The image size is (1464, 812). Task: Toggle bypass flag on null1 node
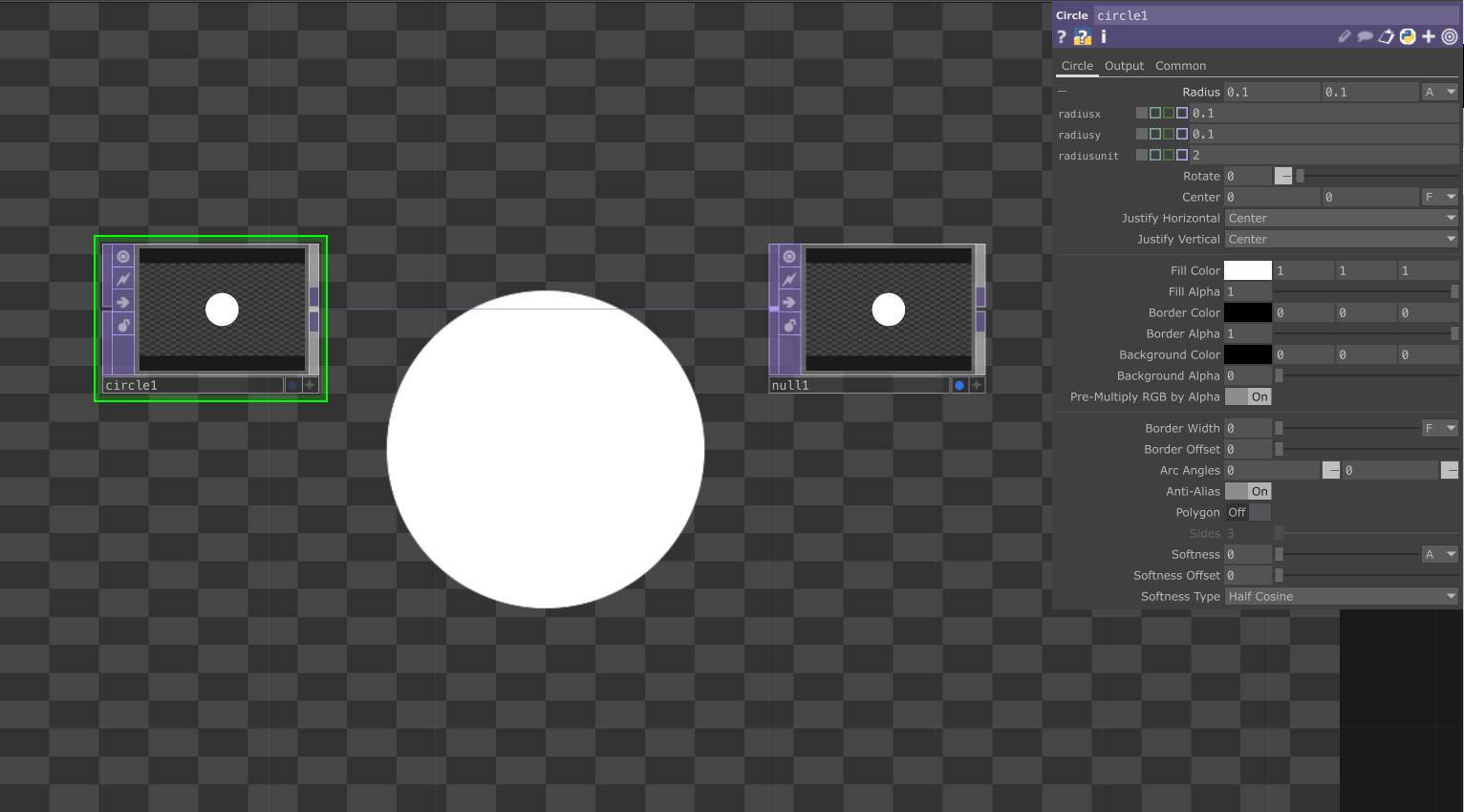tap(789, 279)
